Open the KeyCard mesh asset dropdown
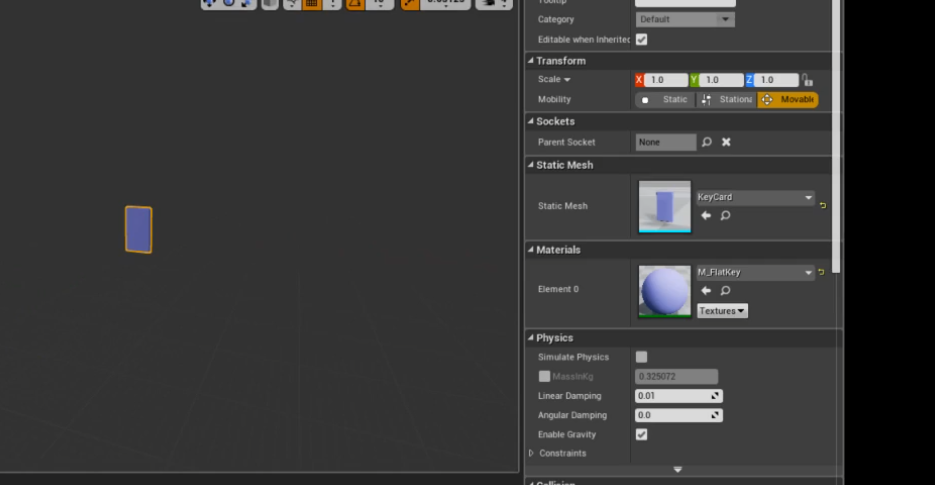Image resolution: width=935 pixels, height=485 pixels. 756,197
